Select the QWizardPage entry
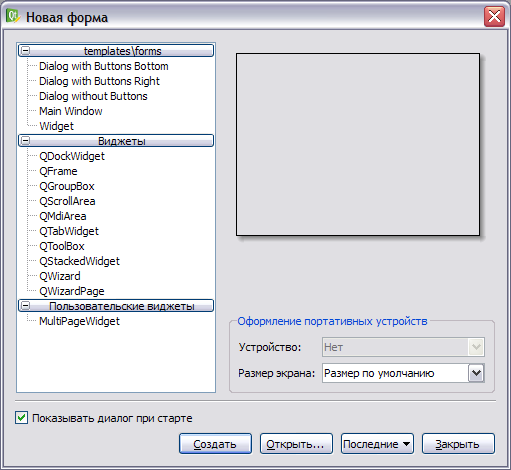 point(72,291)
